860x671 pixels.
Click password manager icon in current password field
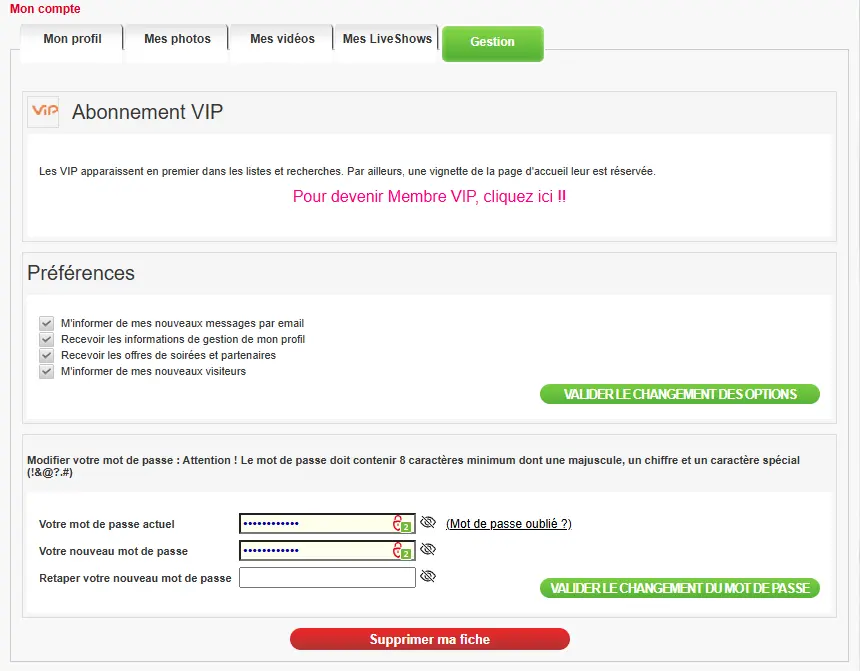coord(402,524)
